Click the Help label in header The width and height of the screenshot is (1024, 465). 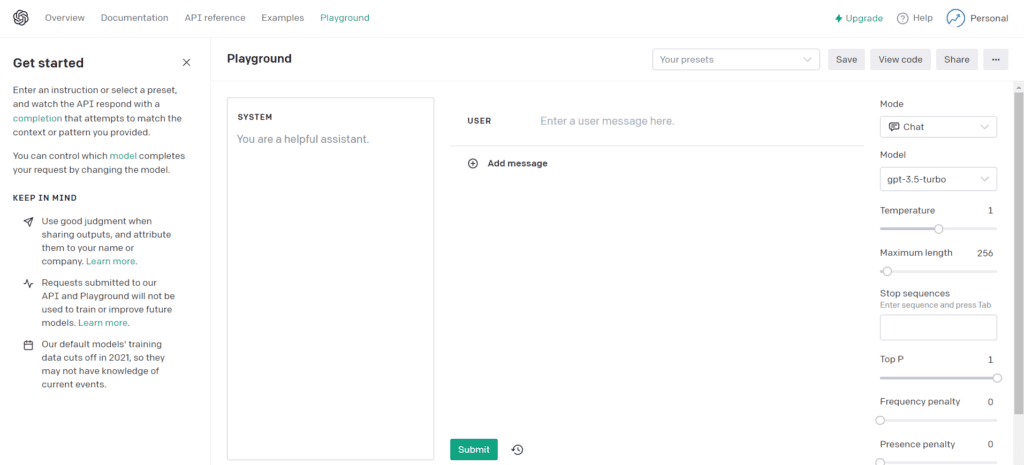pos(923,18)
